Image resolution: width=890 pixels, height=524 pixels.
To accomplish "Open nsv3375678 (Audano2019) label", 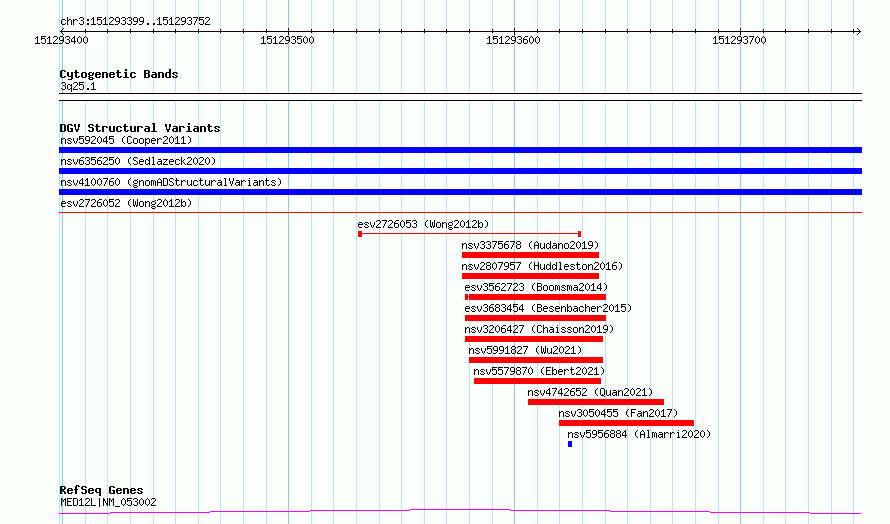I will point(530,245).
